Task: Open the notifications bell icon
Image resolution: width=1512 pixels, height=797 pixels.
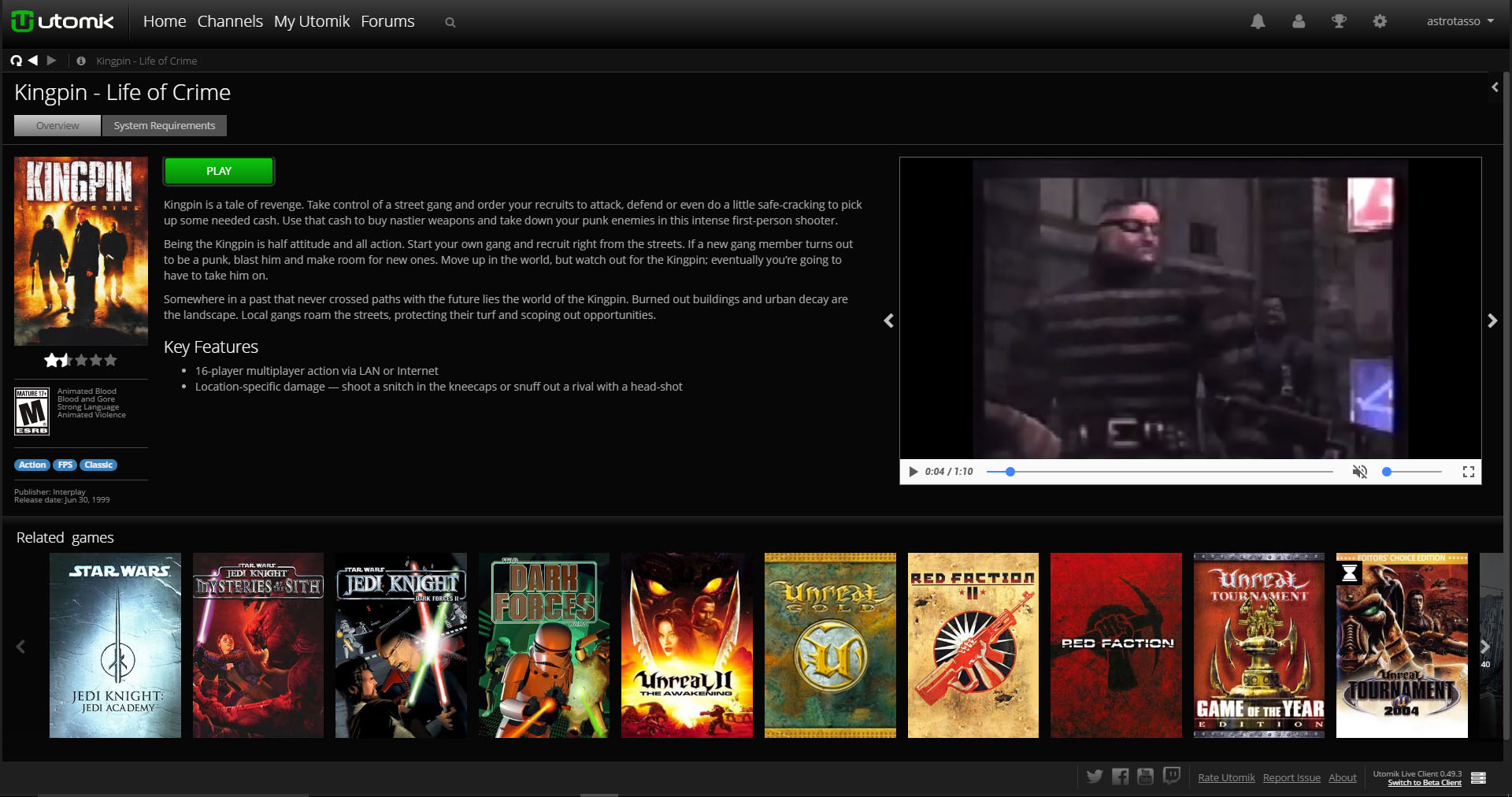Action: pyautogui.click(x=1258, y=21)
